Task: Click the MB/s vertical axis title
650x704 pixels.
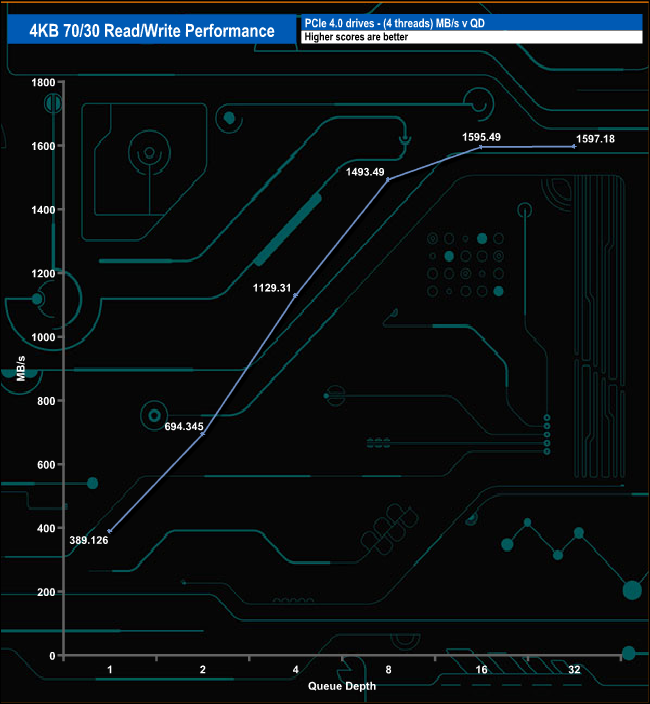Action: coord(21,368)
